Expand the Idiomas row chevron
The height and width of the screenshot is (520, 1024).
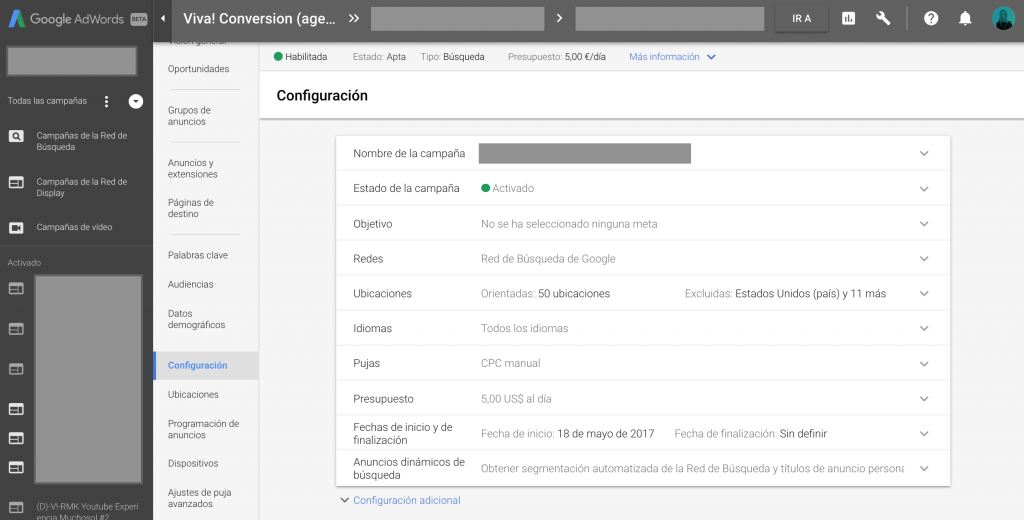click(x=924, y=329)
